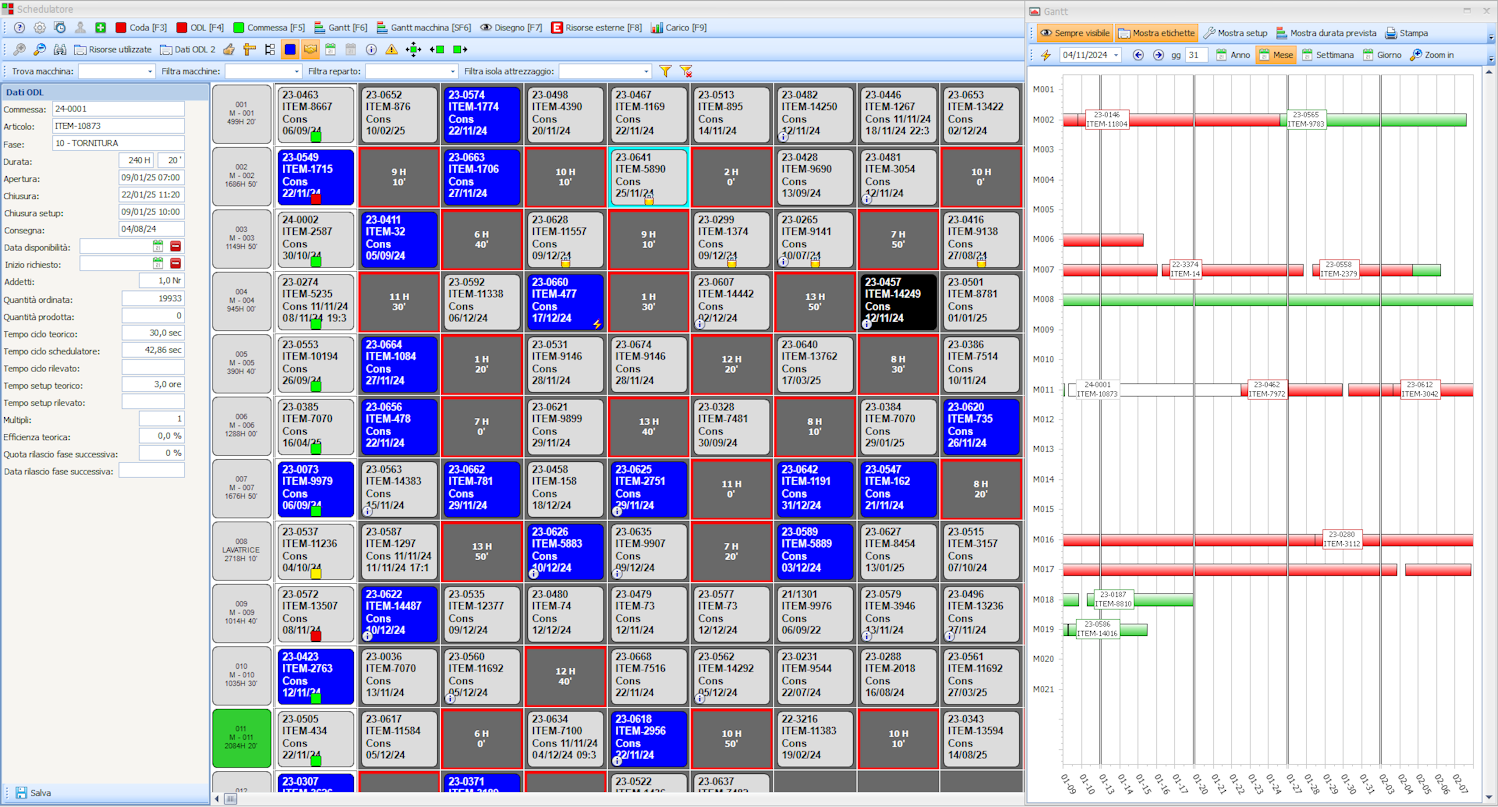Open Risorse esterne [F8]
Viewport: 1498px width, 807px height.
pyautogui.click(x=597, y=28)
